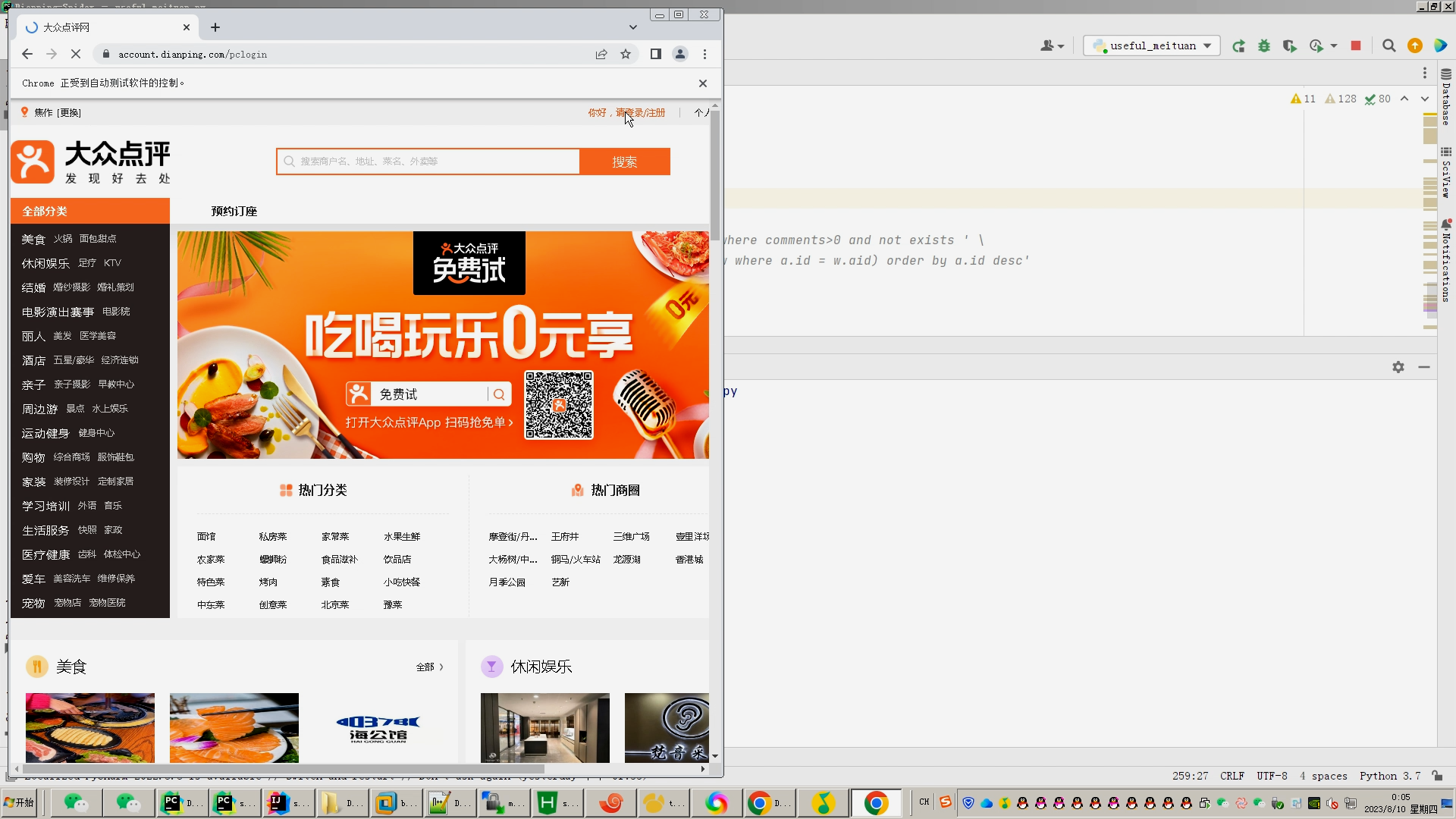Open useful_meituan run configuration dropdown
Viewport: 1456px width, 819px height.
(1152, 45)
